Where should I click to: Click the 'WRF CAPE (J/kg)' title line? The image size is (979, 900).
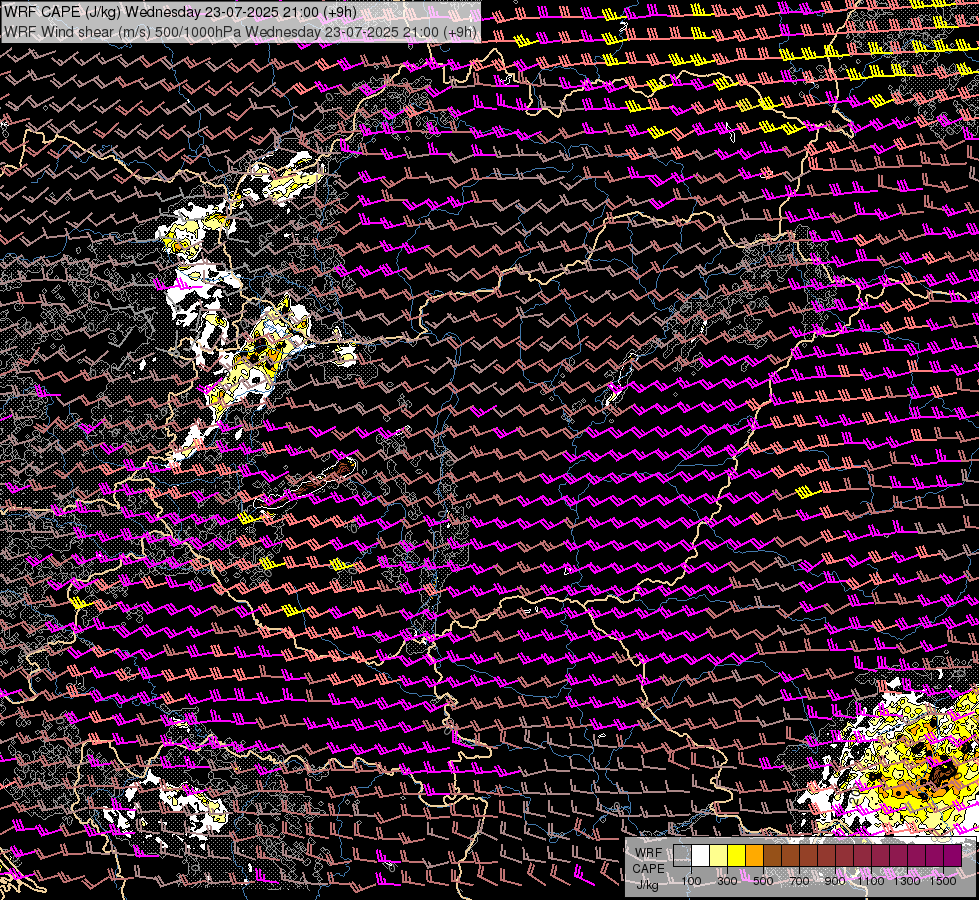click(x=180, y=12)
